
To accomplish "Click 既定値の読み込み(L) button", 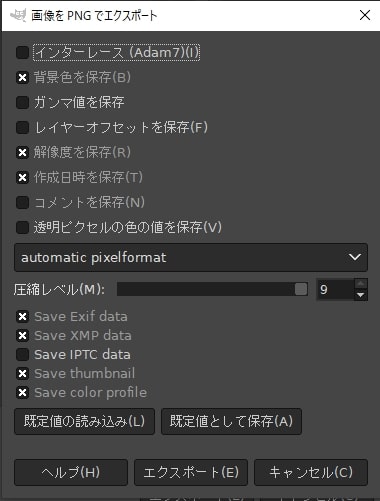I will (85, 421).
